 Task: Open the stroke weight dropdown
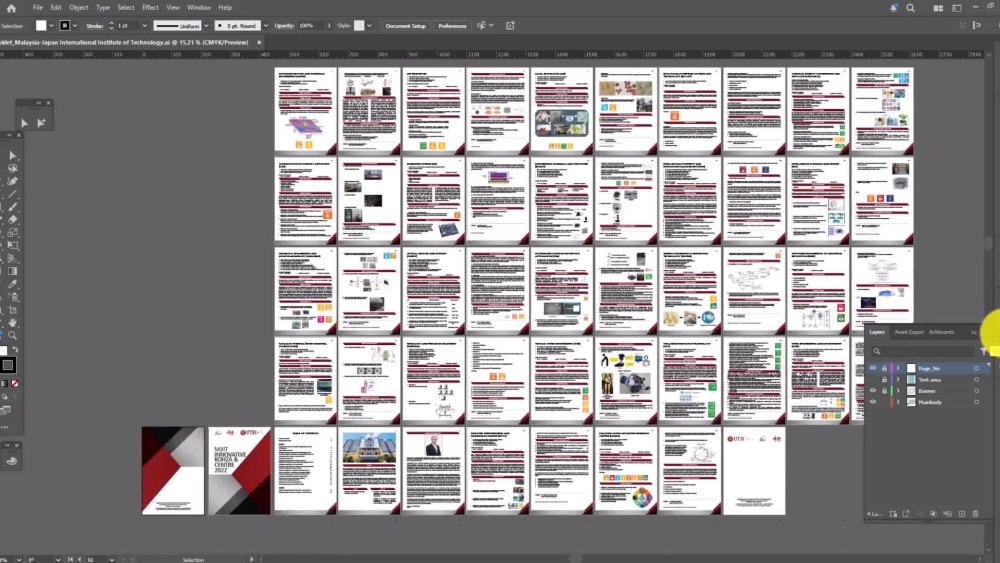(145, 26)
